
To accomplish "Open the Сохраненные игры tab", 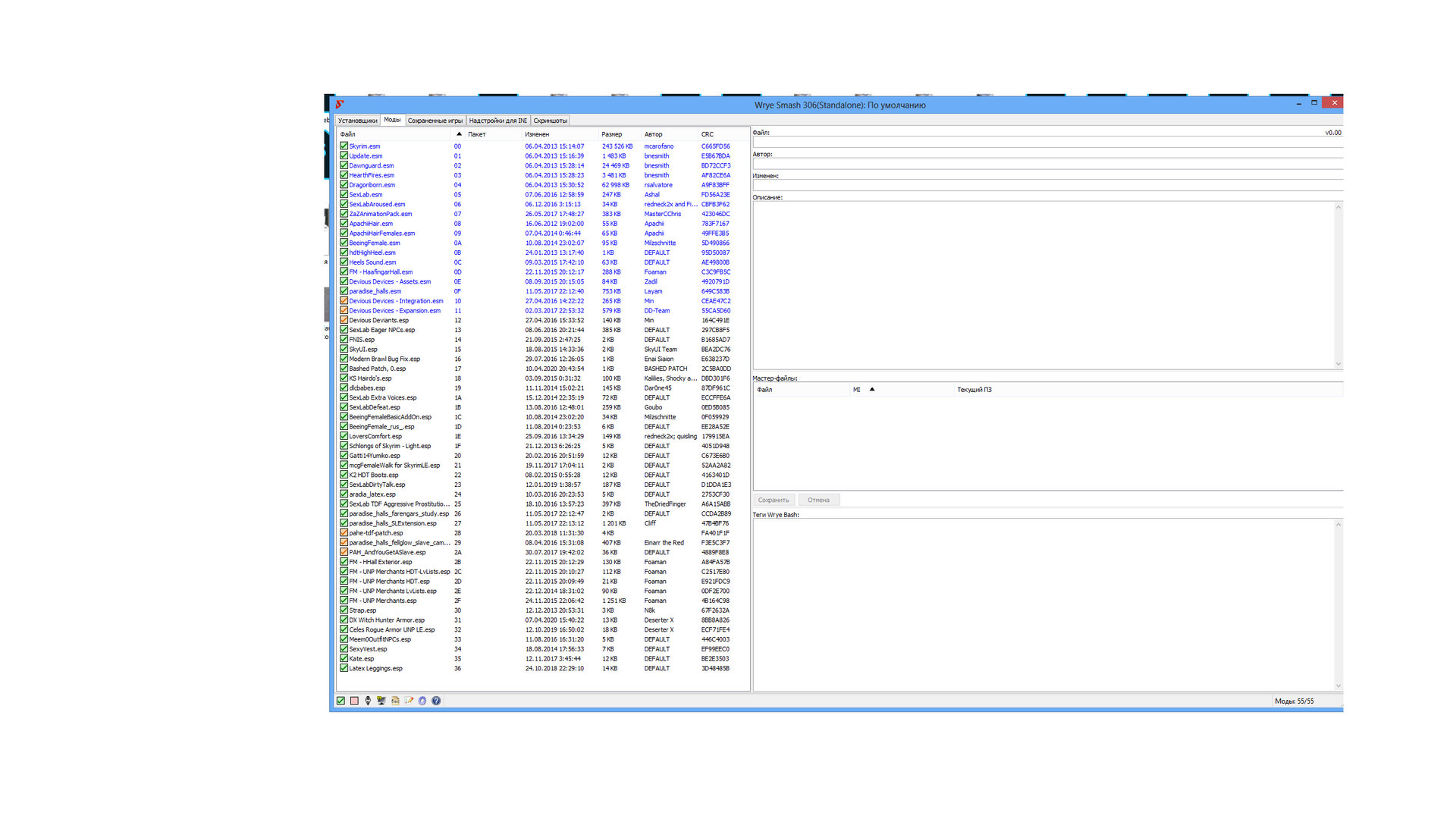I will (x=435, y=121).
